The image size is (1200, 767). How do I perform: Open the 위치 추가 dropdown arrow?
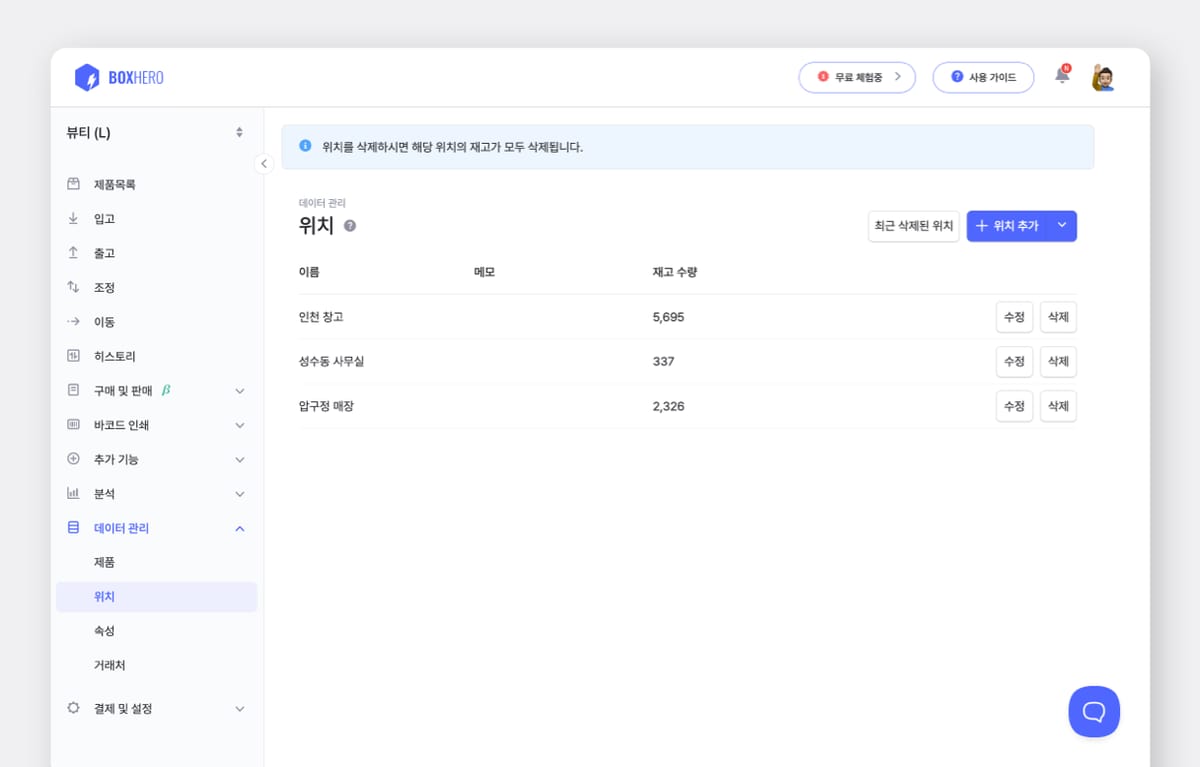(1062, 226)
